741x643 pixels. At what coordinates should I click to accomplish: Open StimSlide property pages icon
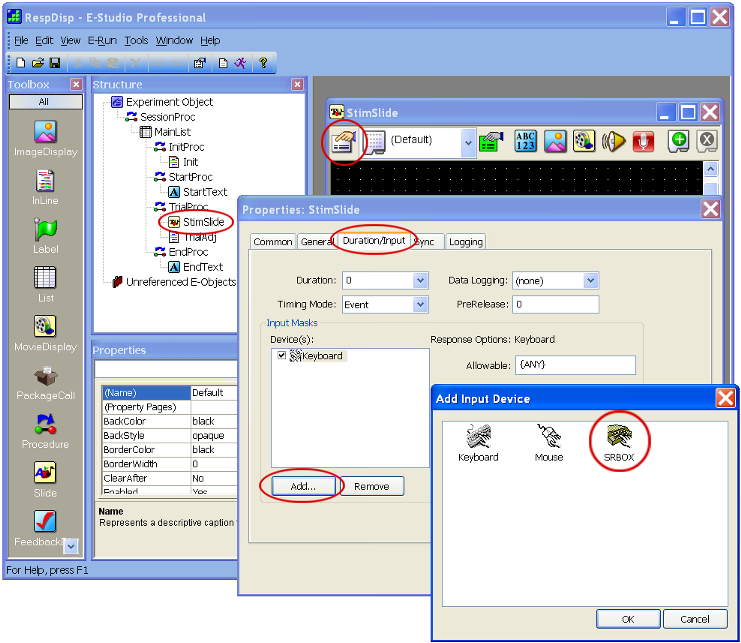[342, 142]
